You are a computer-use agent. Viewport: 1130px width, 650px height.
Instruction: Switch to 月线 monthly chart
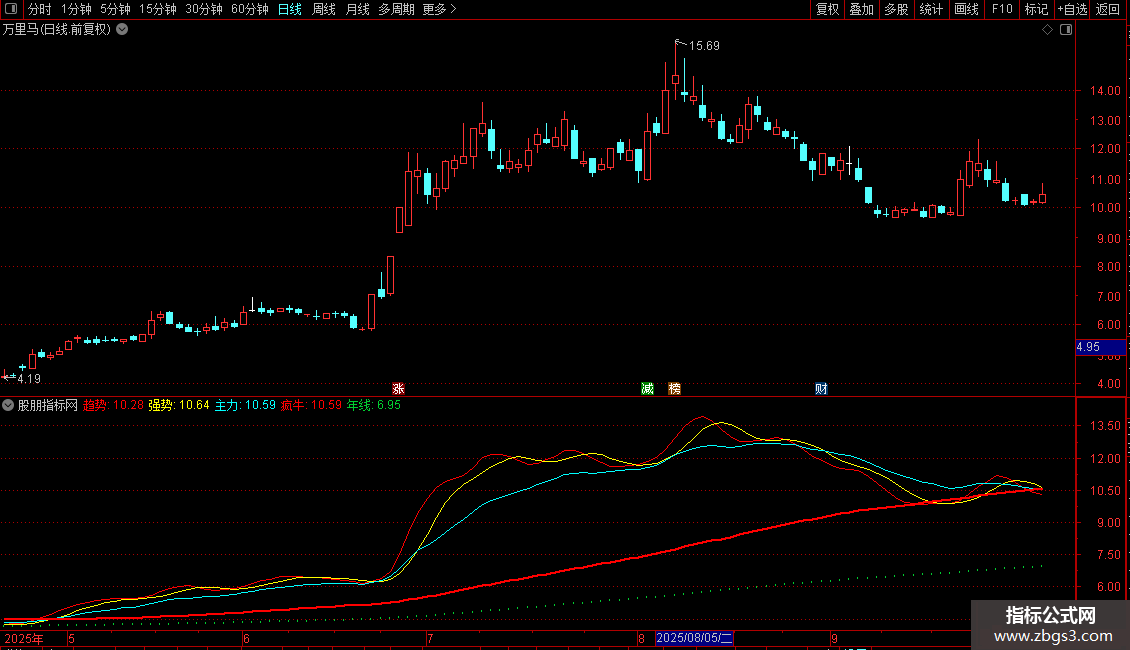point(357,9)
